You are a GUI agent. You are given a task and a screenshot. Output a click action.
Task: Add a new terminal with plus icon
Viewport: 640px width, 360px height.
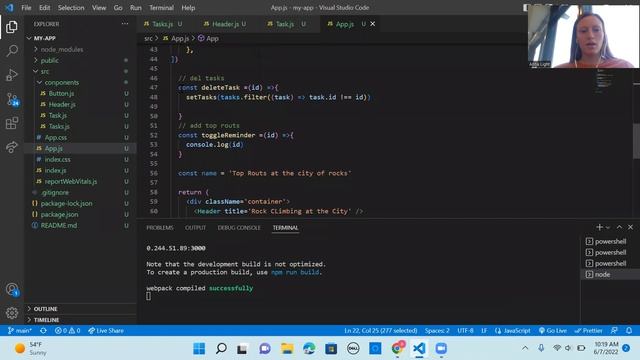click(599, 227)
